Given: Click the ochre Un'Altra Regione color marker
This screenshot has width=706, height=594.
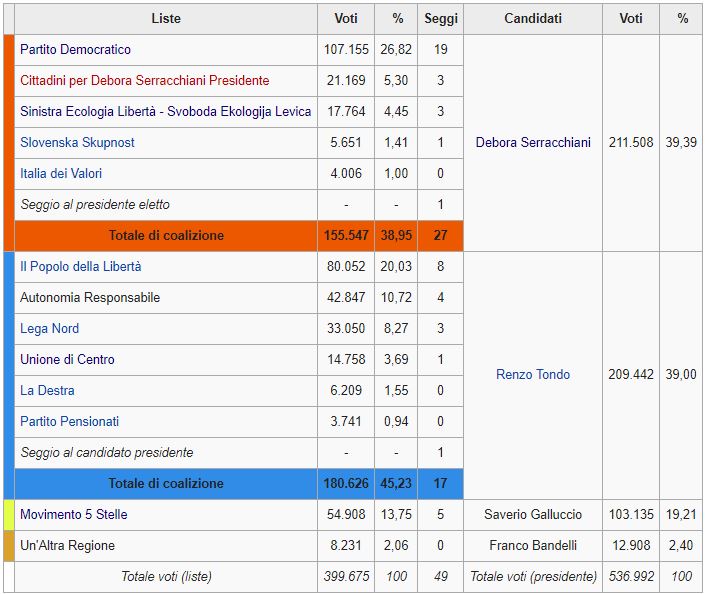Looking at the screenshot, I should (x=9, y=545).
